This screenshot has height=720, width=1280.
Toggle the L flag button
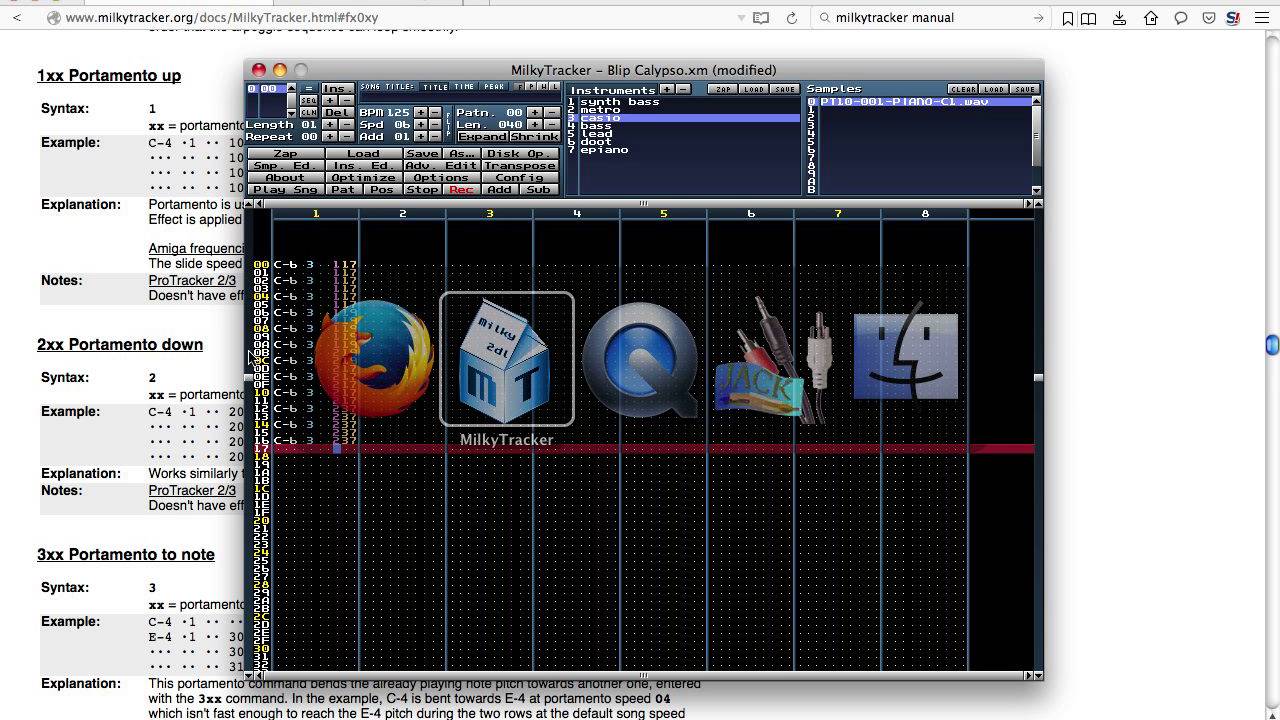point(554,87)
